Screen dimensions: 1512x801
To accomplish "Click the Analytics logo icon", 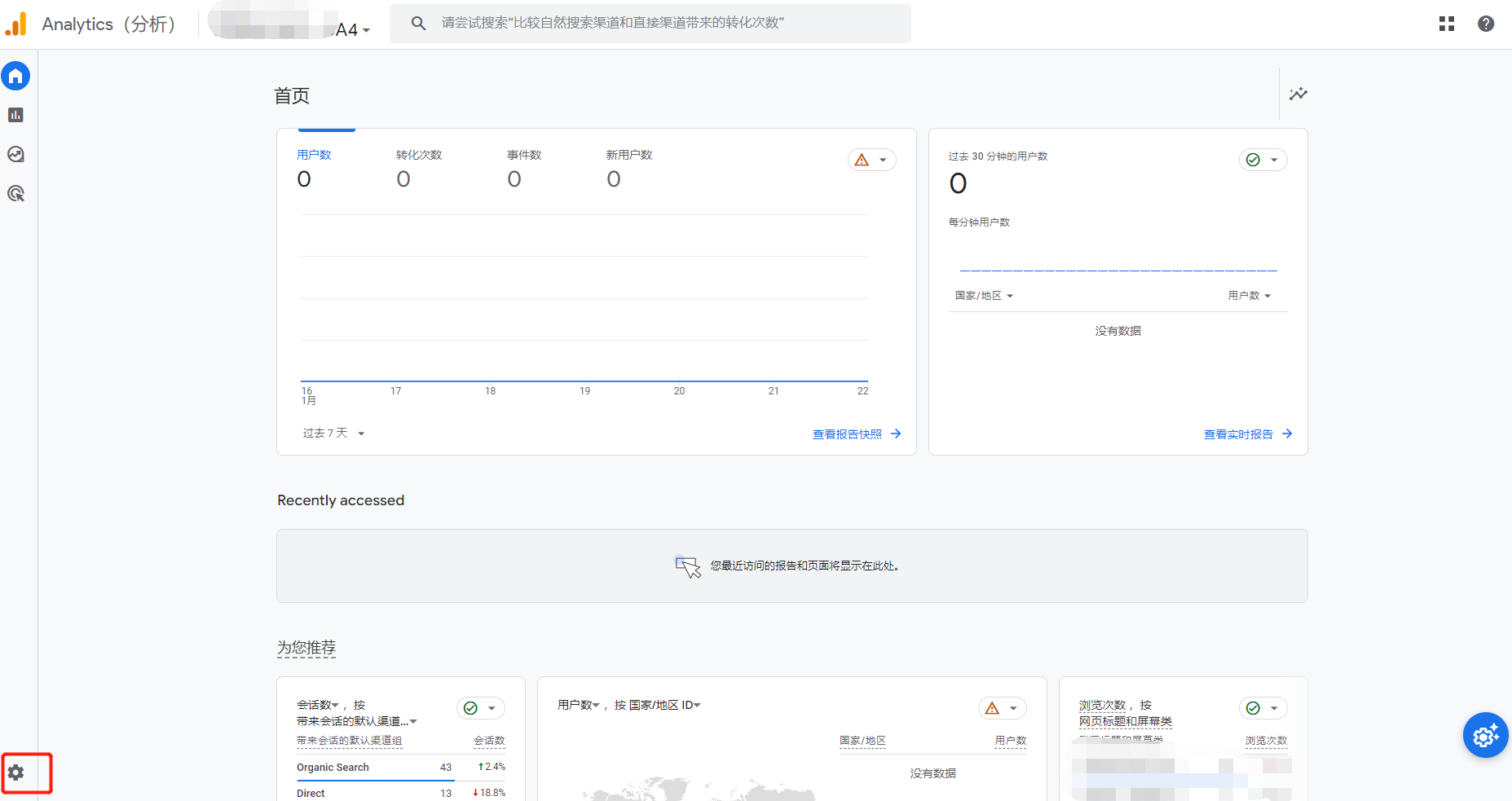I will [x=16, y=24].
